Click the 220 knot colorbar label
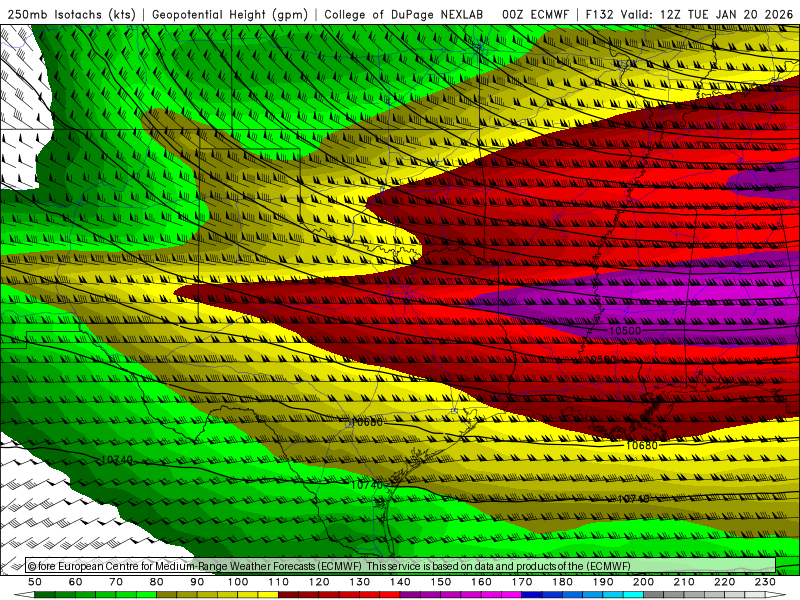This screenshot has width=800, height=600. tap(725, 582)
